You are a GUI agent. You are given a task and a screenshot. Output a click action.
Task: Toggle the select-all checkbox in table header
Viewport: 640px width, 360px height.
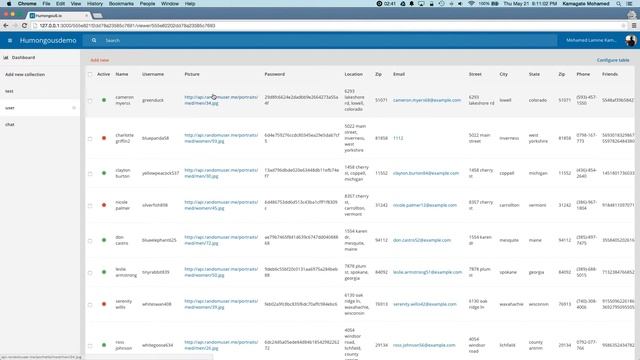(90, 74)
